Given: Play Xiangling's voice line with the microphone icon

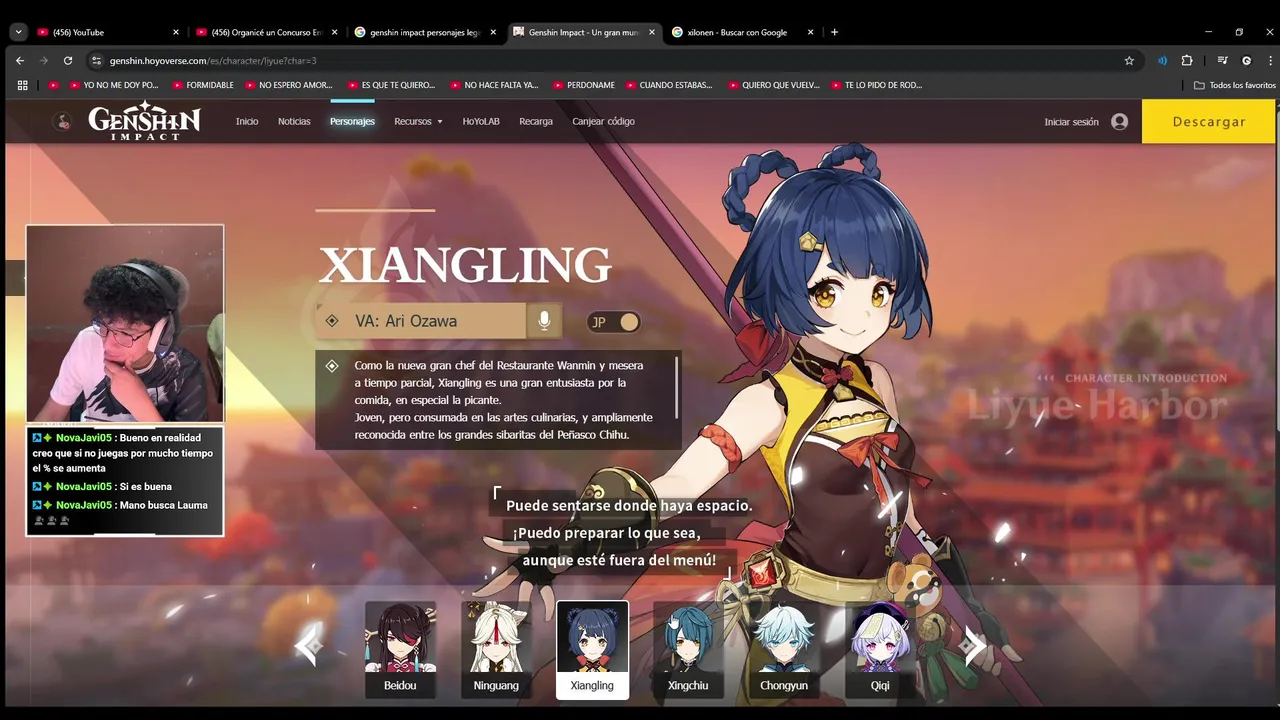Looking at the screenshot, I should (544, 321).
